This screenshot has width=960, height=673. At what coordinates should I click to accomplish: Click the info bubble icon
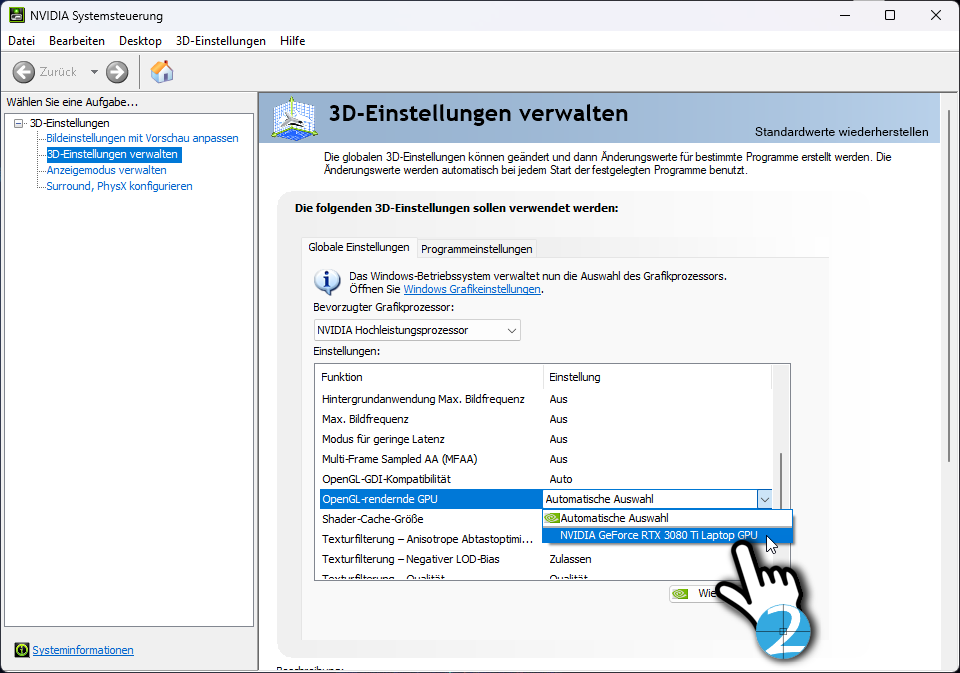[327, 282]
